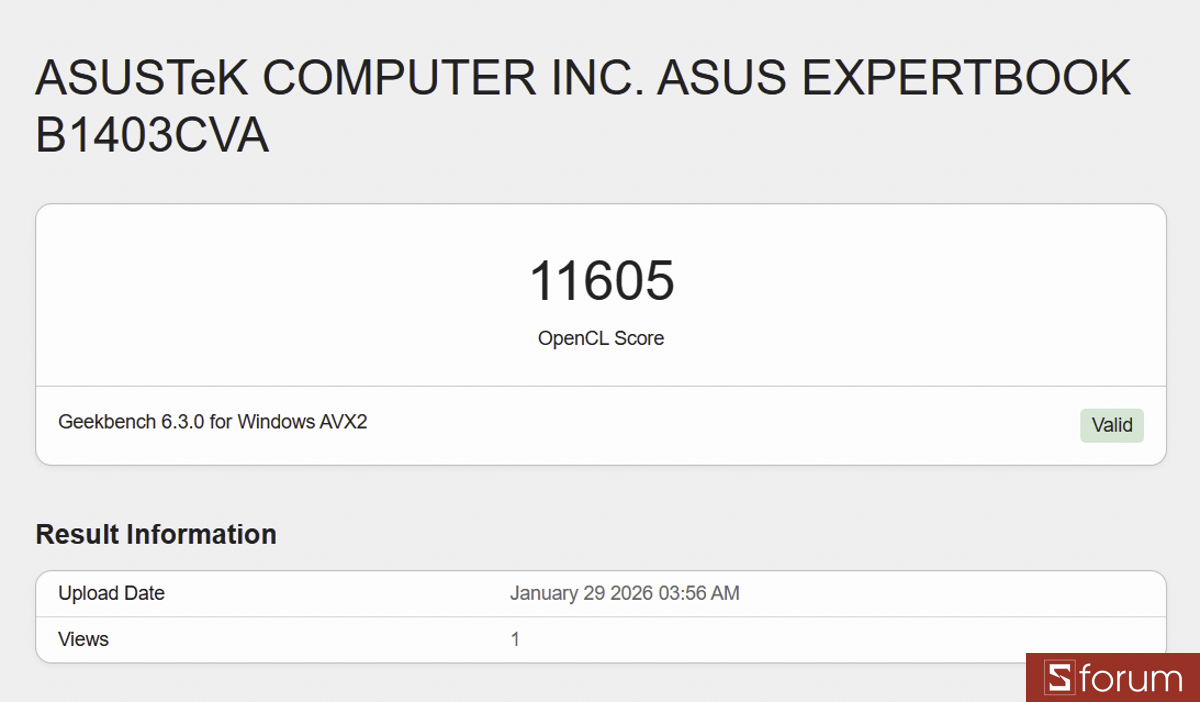Click the OpenCL Score label
Image resolution: width=1200 pixels, height=702 pixels.
[600, 338]
